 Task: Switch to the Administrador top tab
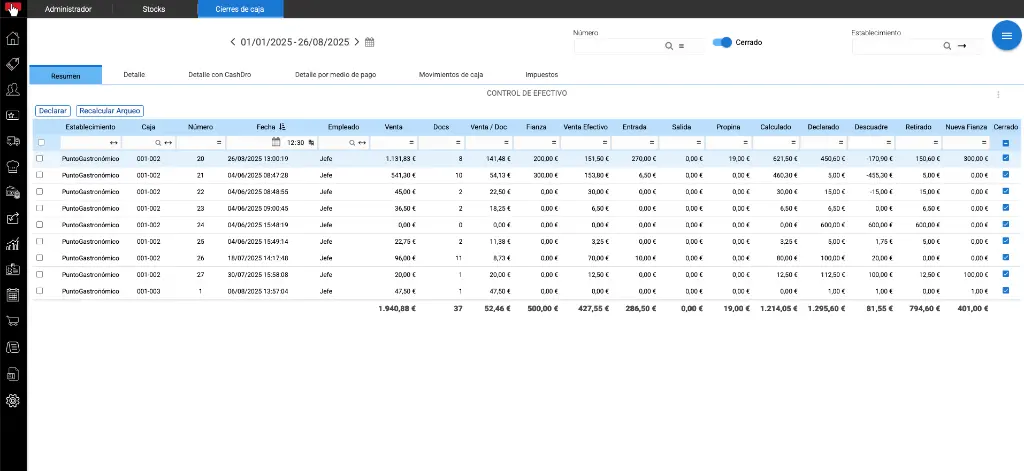pos(68,9)
